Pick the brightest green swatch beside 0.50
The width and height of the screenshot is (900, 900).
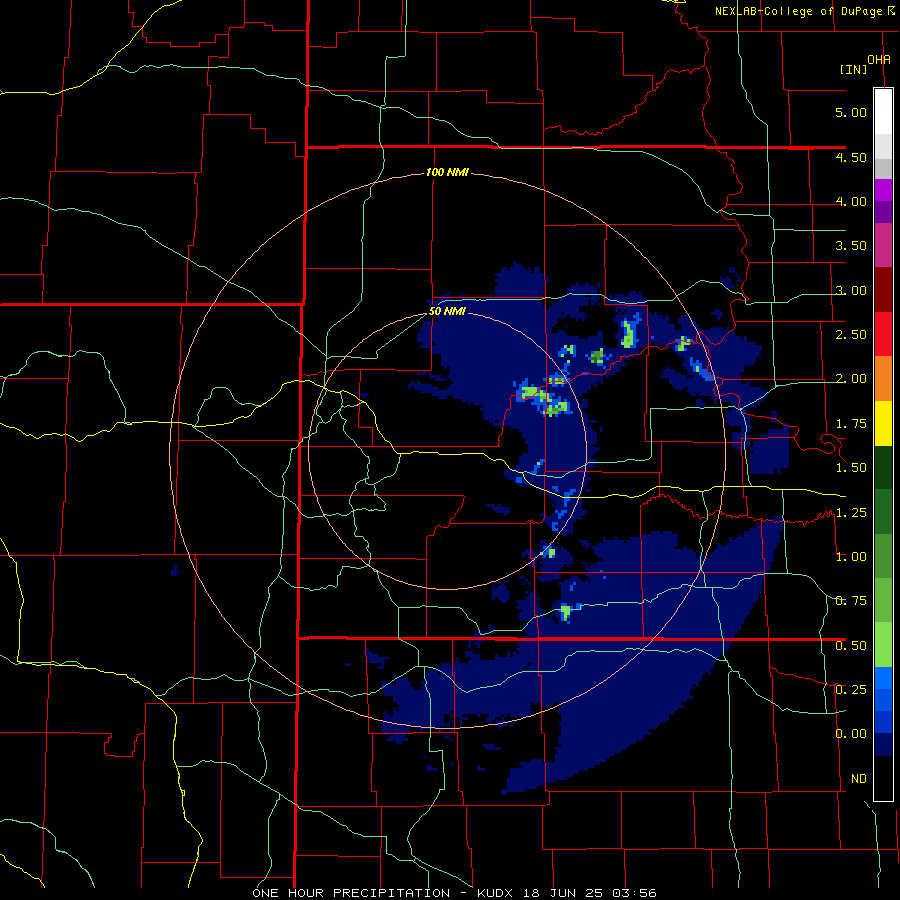(883, 645)
